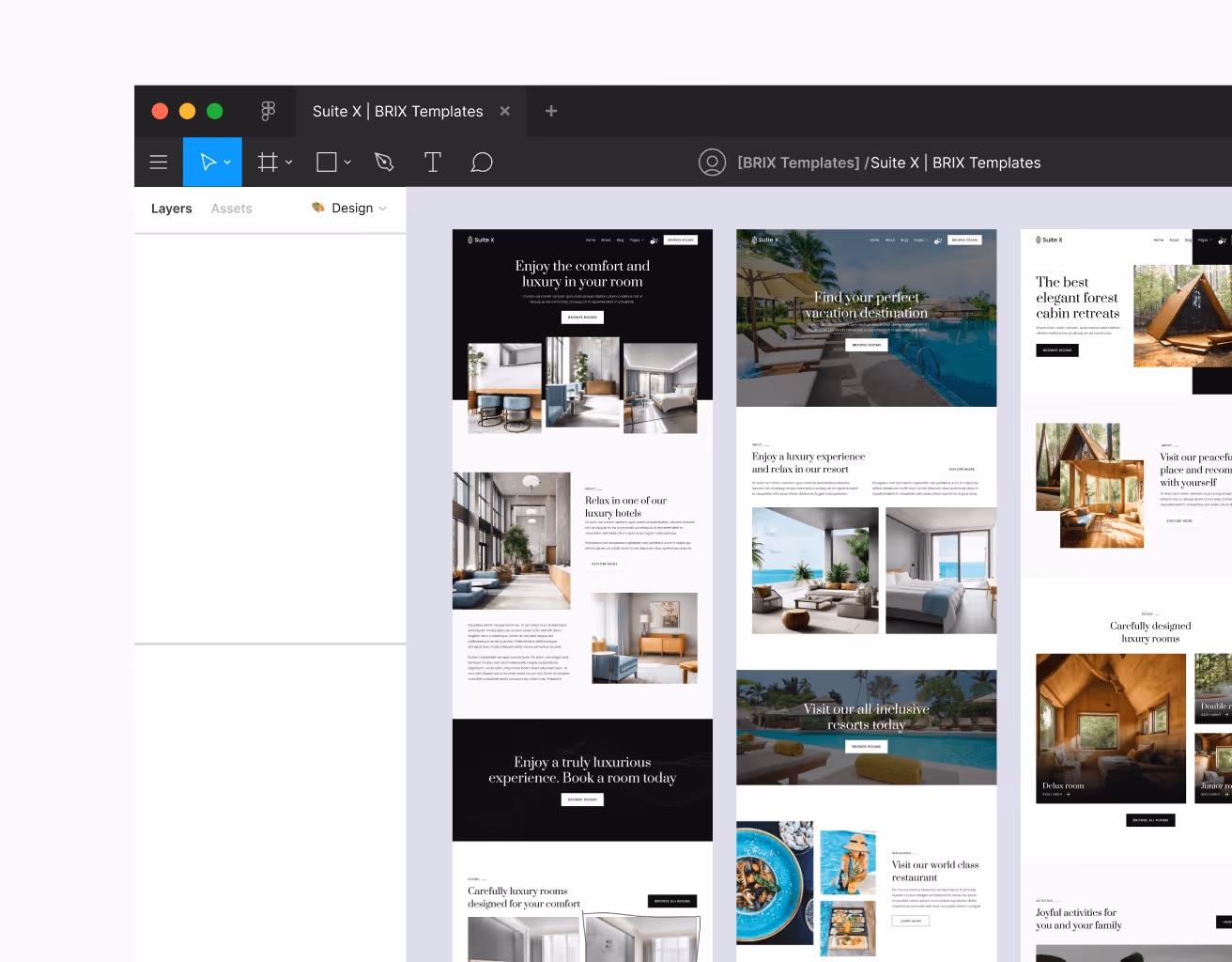
Task: Open the main menu hamburger icon
Action: 158,162
